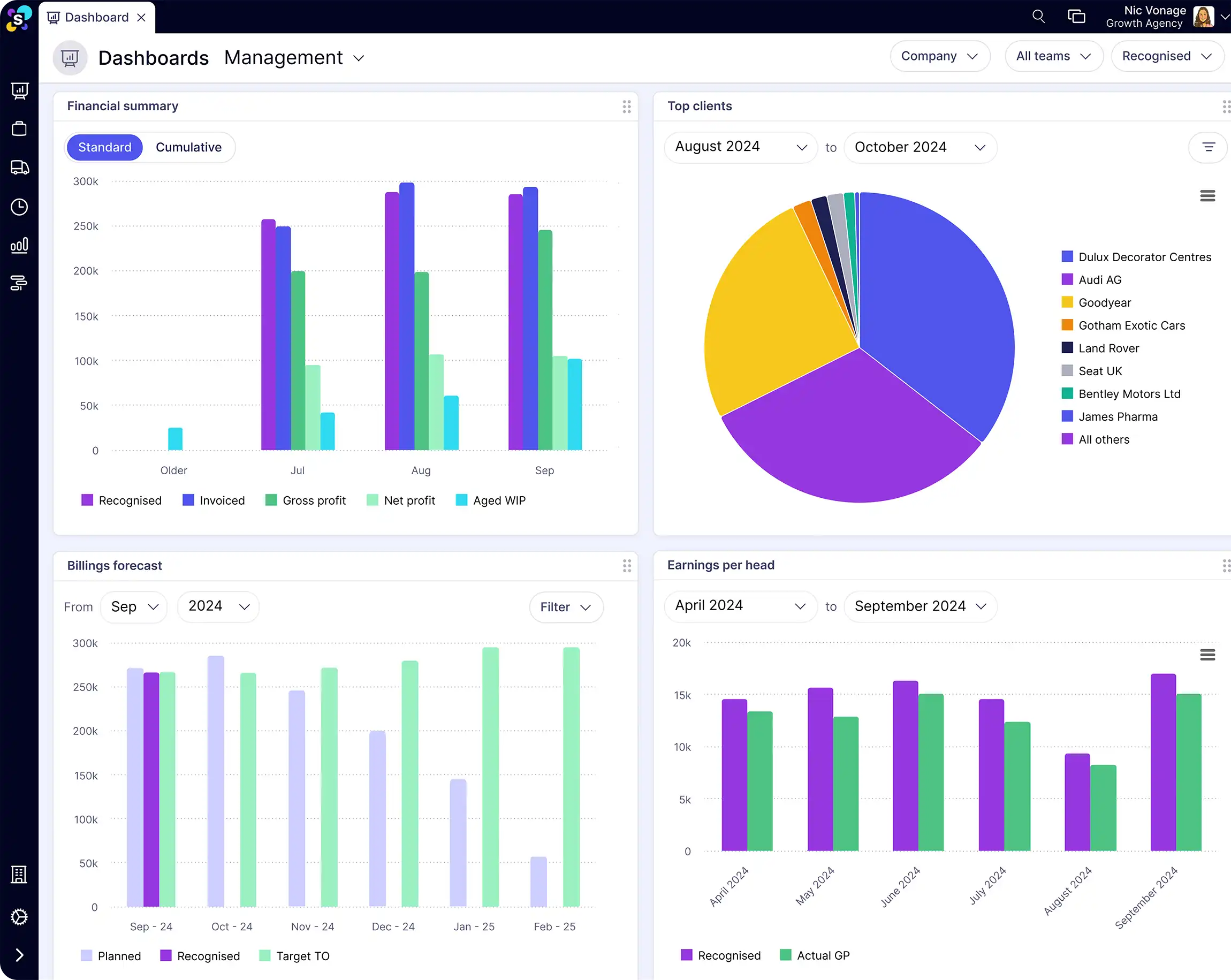Click the search magnifier in top bar
This screenshot has width=1231, height=980.
(x=1038, y=17)
